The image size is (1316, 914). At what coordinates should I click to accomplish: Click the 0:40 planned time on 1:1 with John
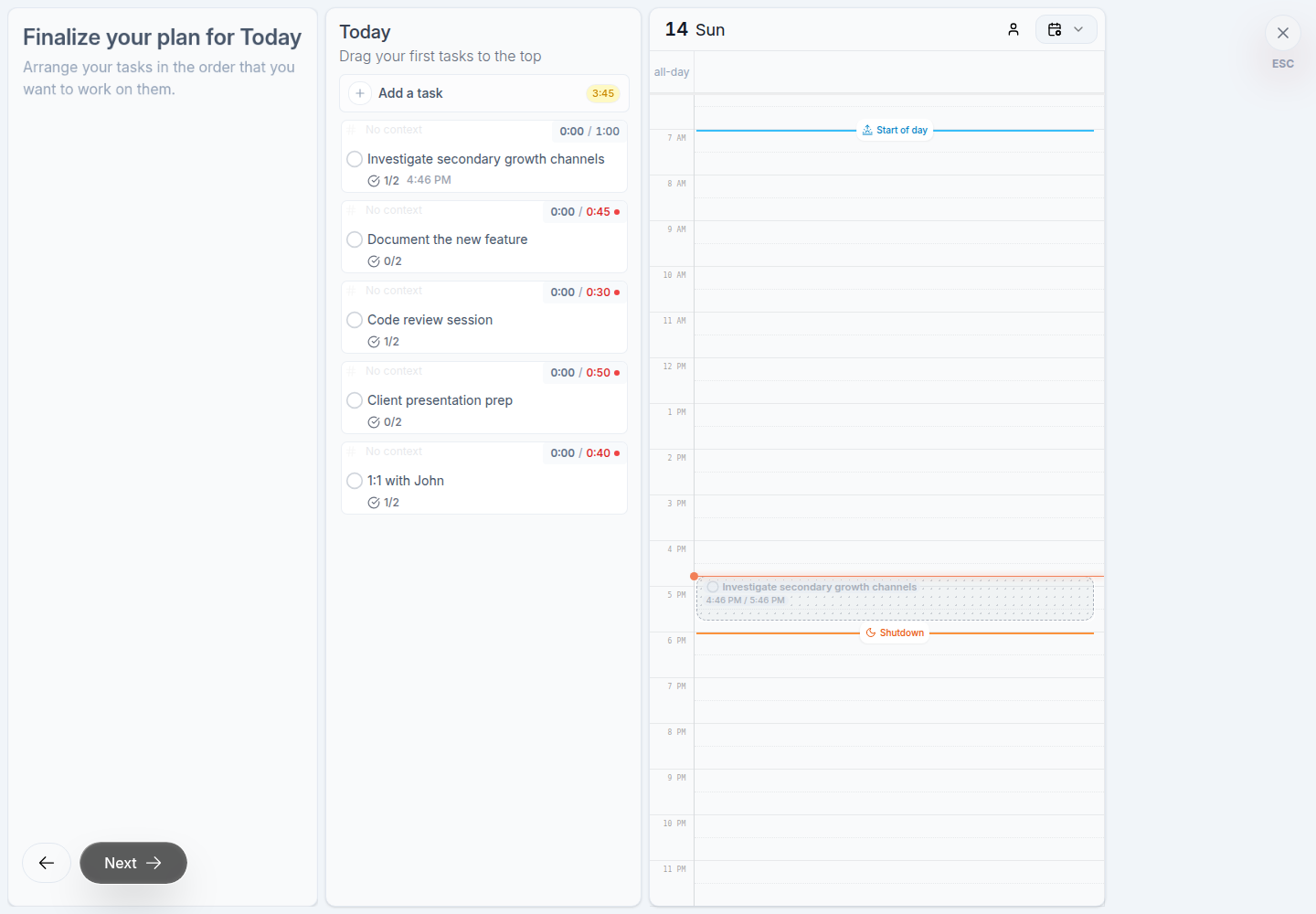tap(599, 453)
